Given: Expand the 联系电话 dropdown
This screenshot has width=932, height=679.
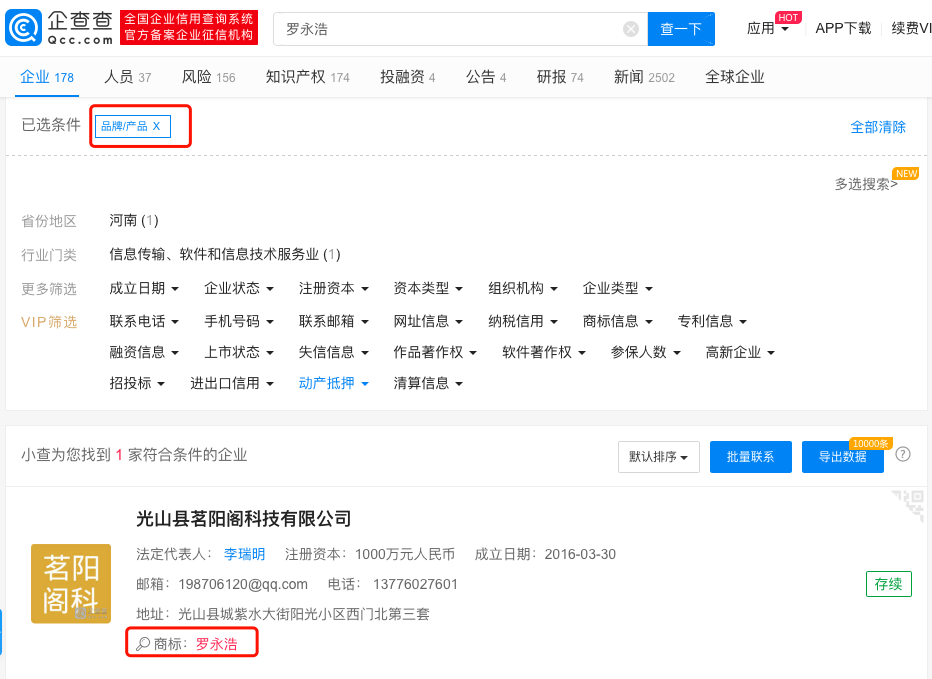Looking at the screenshot, I should [x=144, y=321].
